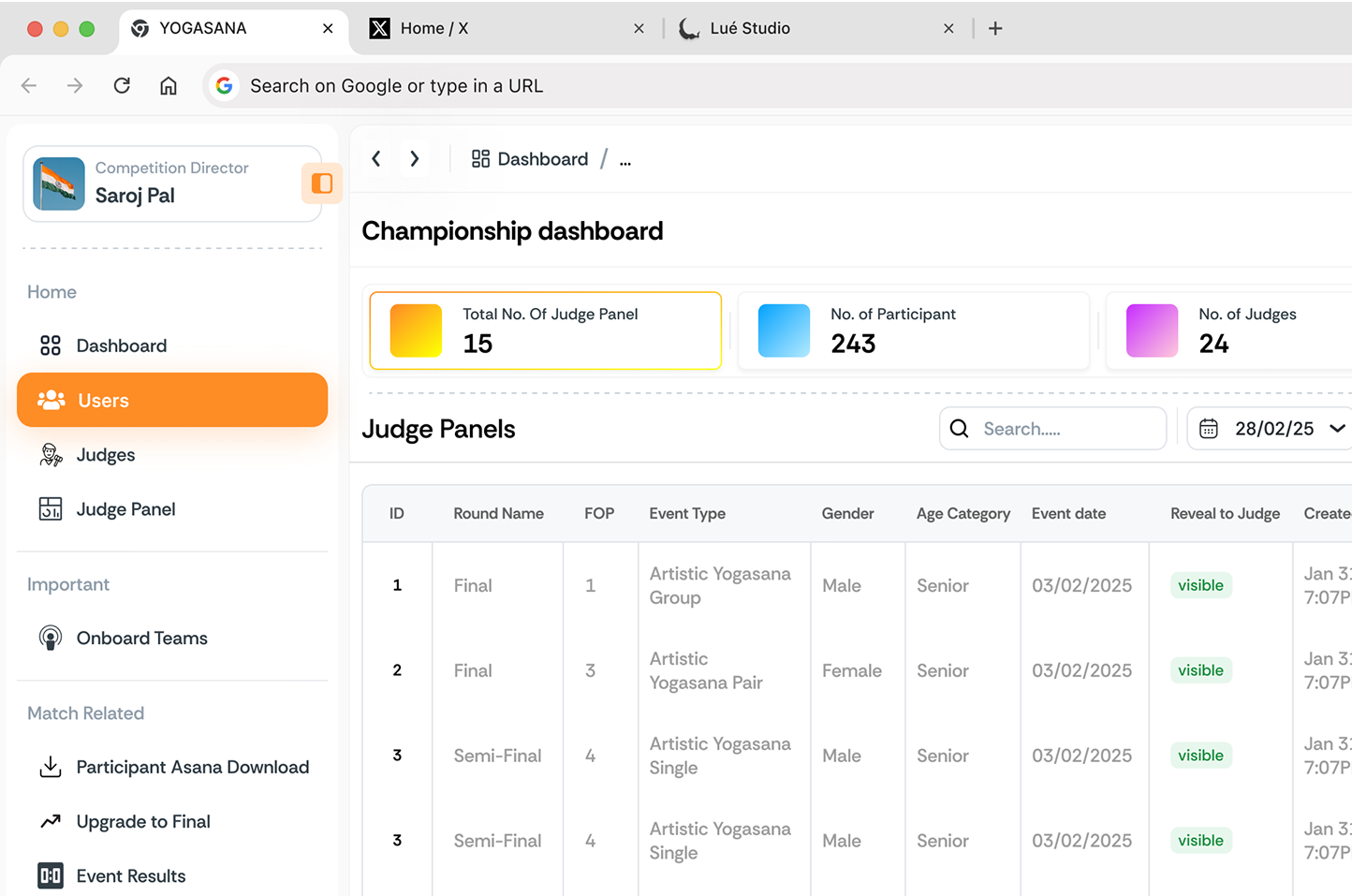Toggle visible badge for Female Pair row

point(1200,671)
